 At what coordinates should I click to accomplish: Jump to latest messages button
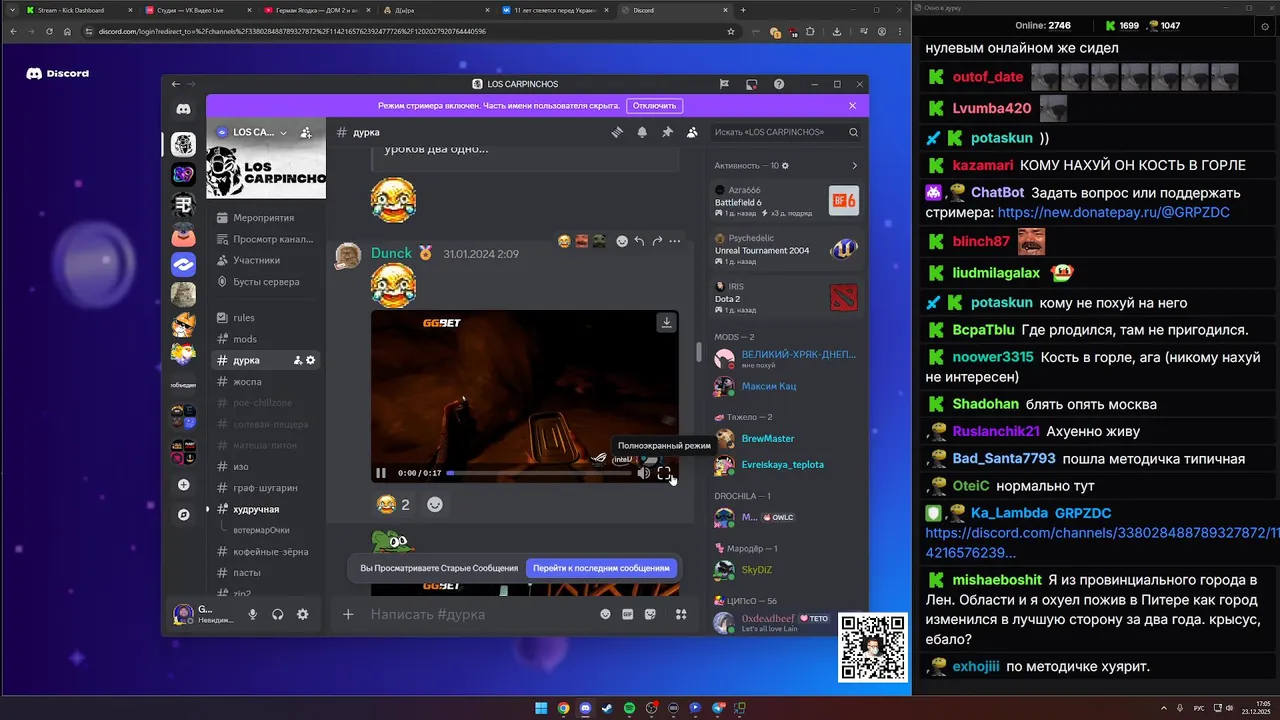pyautogui.click(x=601, y=568)
